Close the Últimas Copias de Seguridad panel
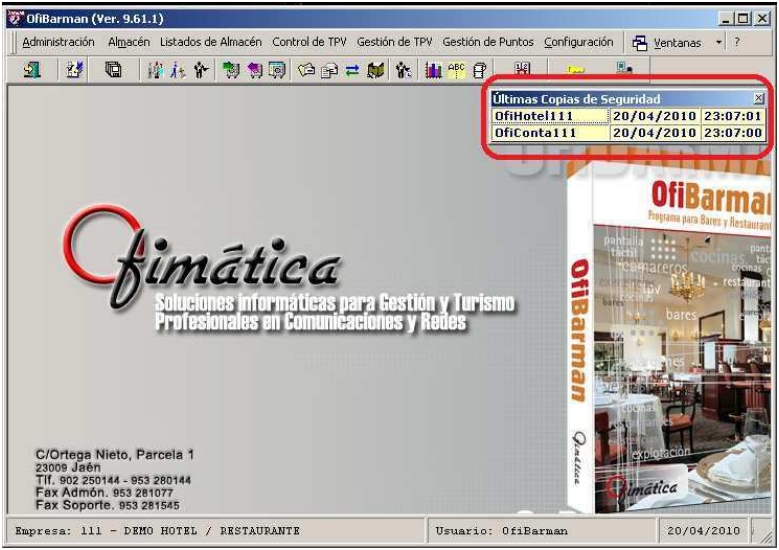Screen dimensions: 779x550 [759, 98]
